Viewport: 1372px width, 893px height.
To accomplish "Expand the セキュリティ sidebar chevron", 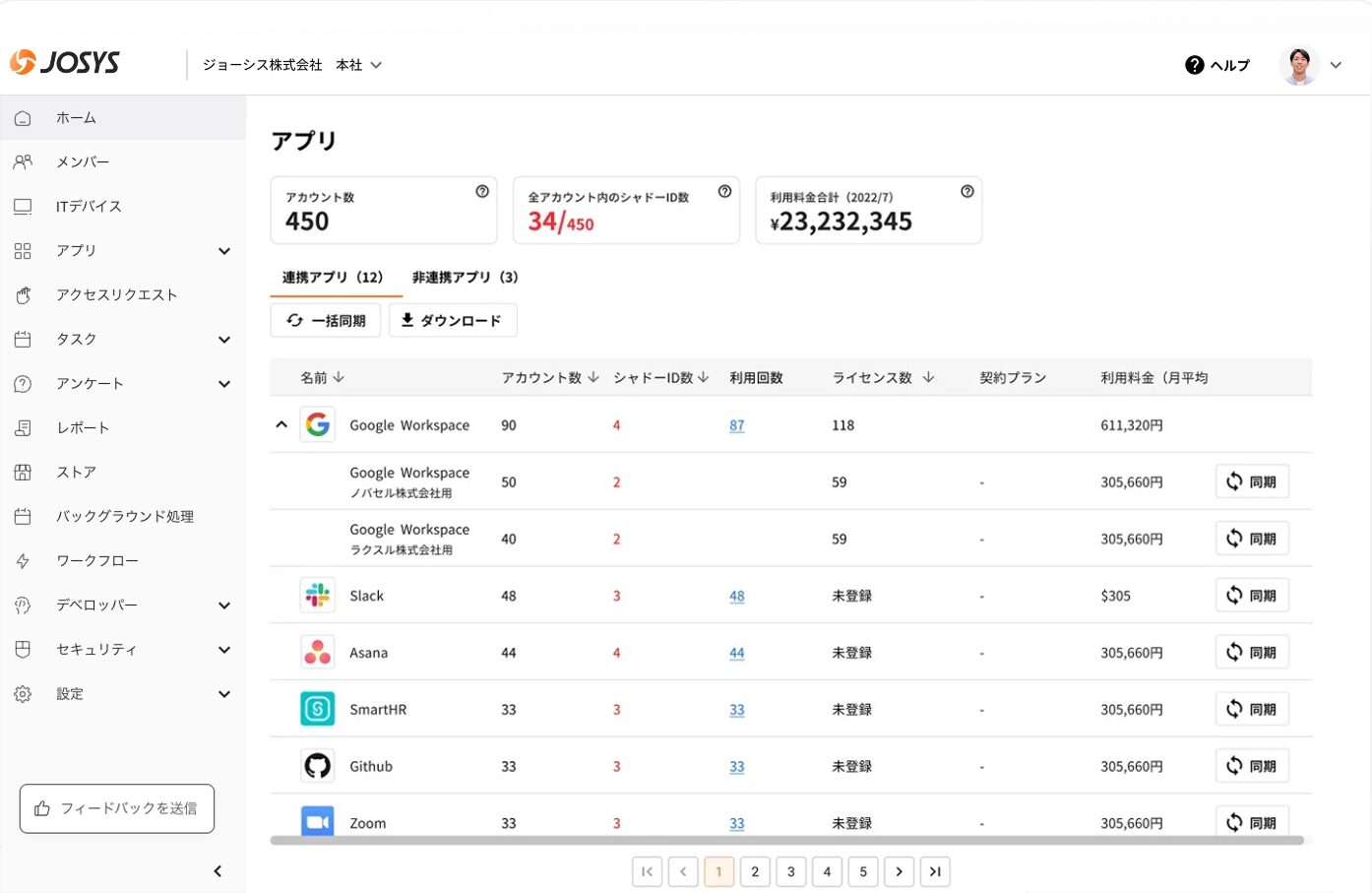I will (224, 650).
